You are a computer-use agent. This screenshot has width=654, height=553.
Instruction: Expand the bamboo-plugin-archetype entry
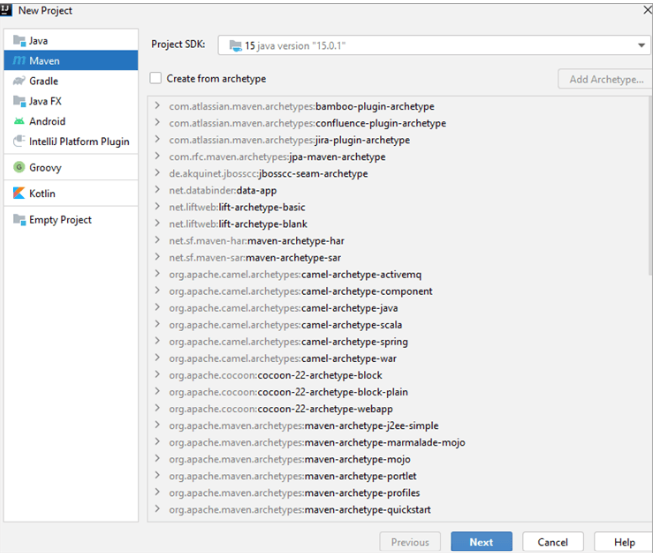pyautogui.click(x=158, y=106)
